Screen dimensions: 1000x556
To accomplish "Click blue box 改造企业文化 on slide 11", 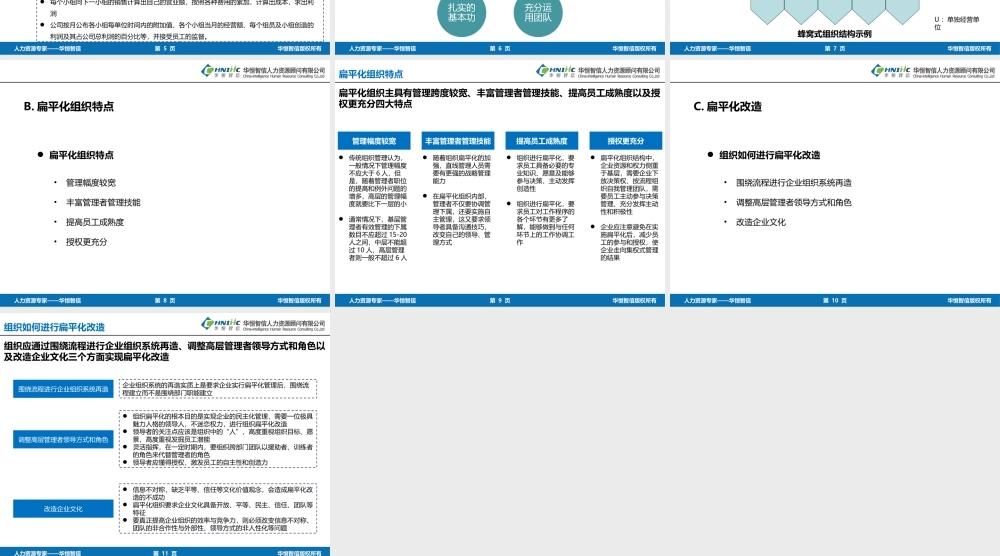I will (x=63, y=509).
